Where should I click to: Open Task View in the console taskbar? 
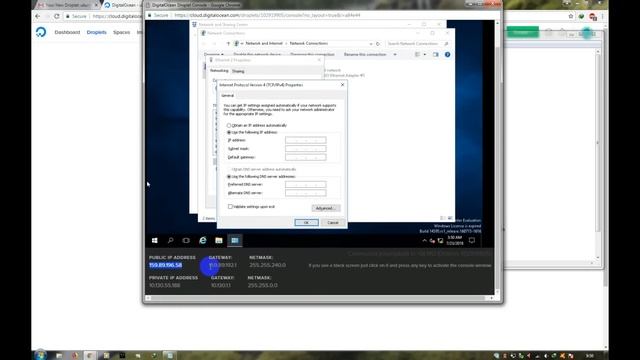[186, 240]
